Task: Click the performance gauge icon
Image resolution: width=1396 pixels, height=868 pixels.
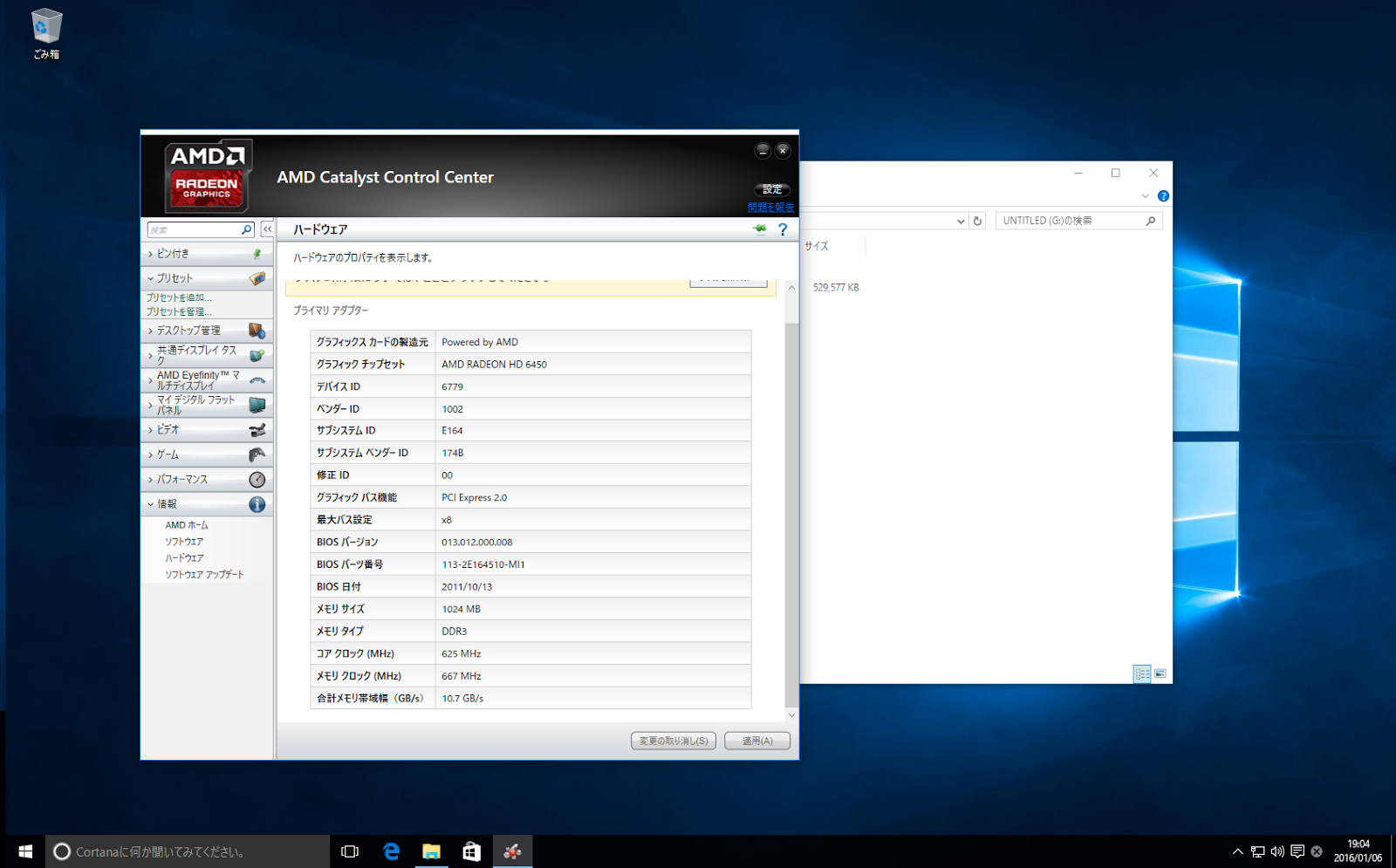Action: 257,480
